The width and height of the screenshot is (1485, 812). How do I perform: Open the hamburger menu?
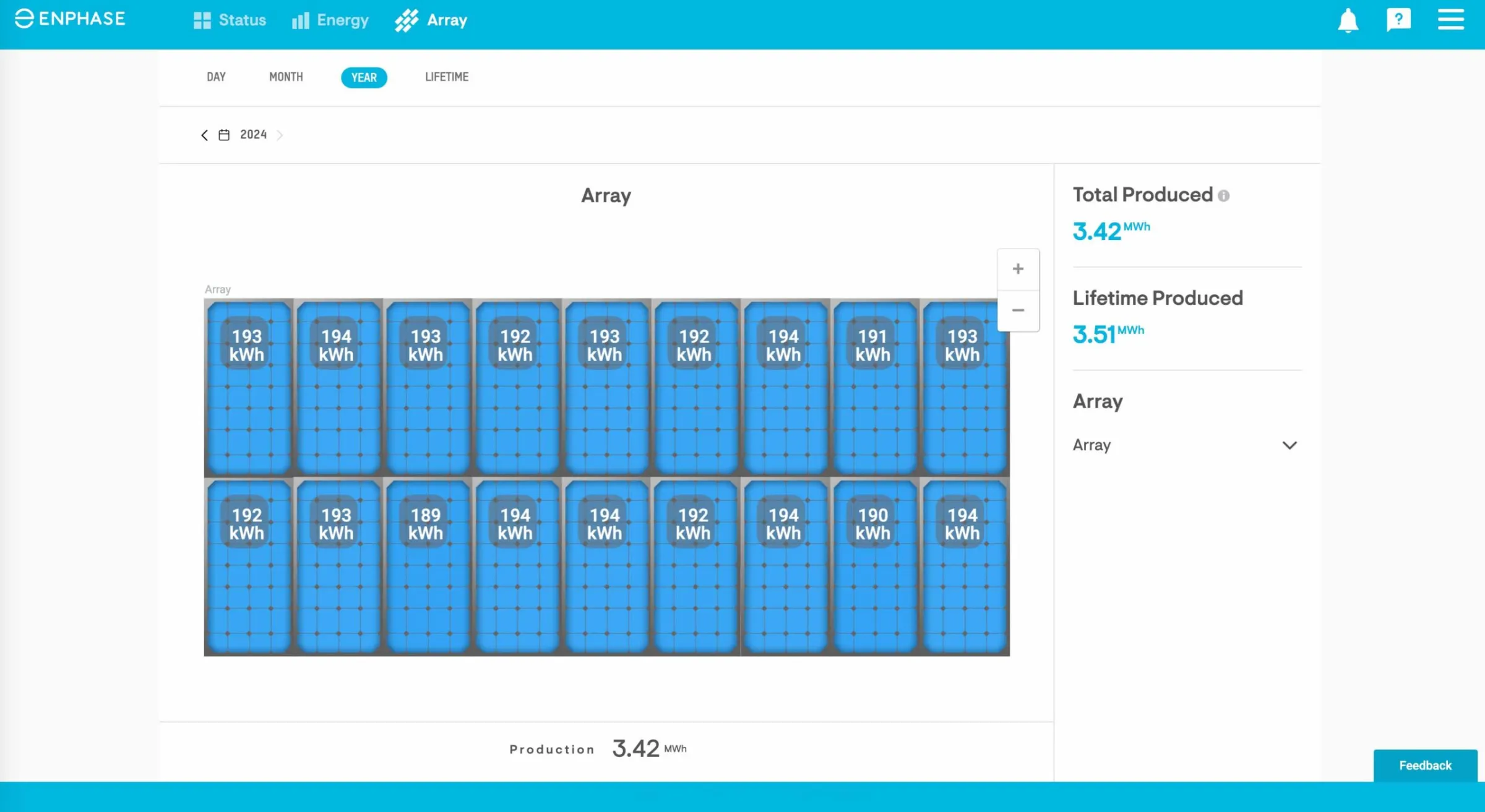pyautogui.click(x=1450, y=19)
